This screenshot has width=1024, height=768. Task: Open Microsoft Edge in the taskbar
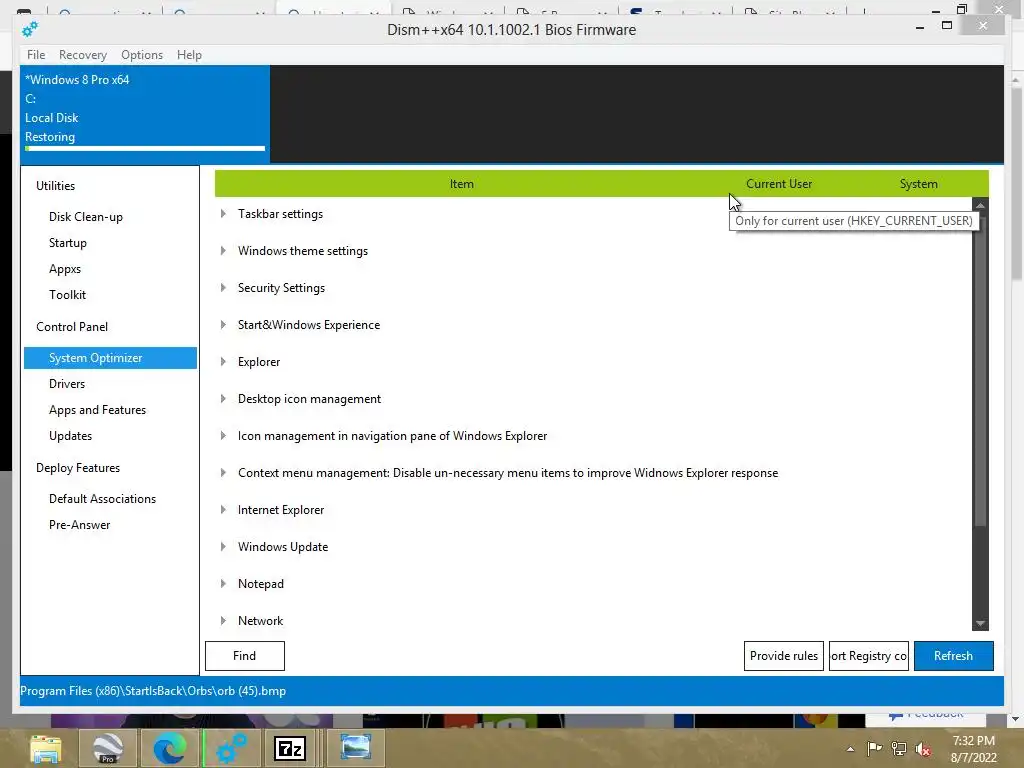169,748
